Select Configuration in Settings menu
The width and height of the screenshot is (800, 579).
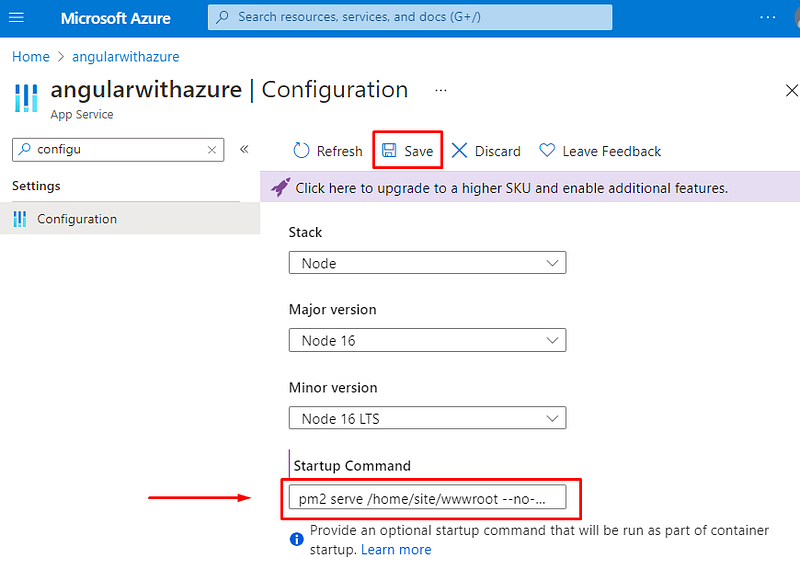[130, 219]
